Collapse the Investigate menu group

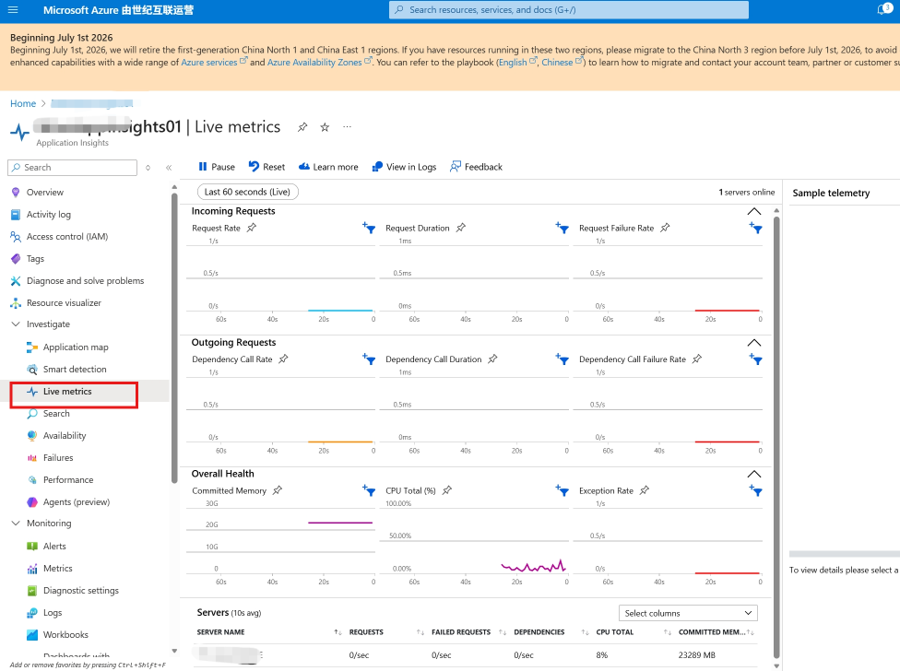pyautogui.click(x=16, y=324)
